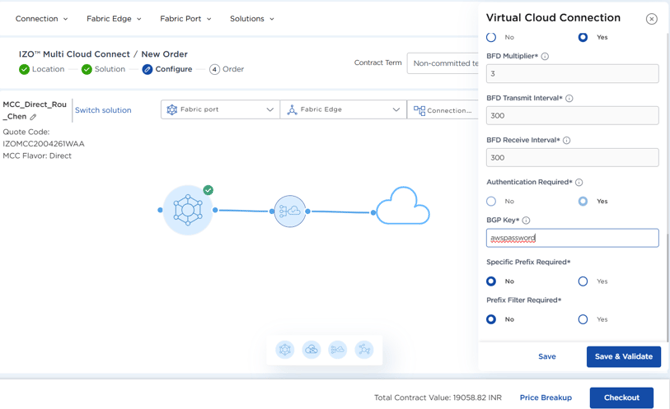This screenshot has width=670, height=409.
Task: Select No radio at top of panel
Action: [491, 37]
